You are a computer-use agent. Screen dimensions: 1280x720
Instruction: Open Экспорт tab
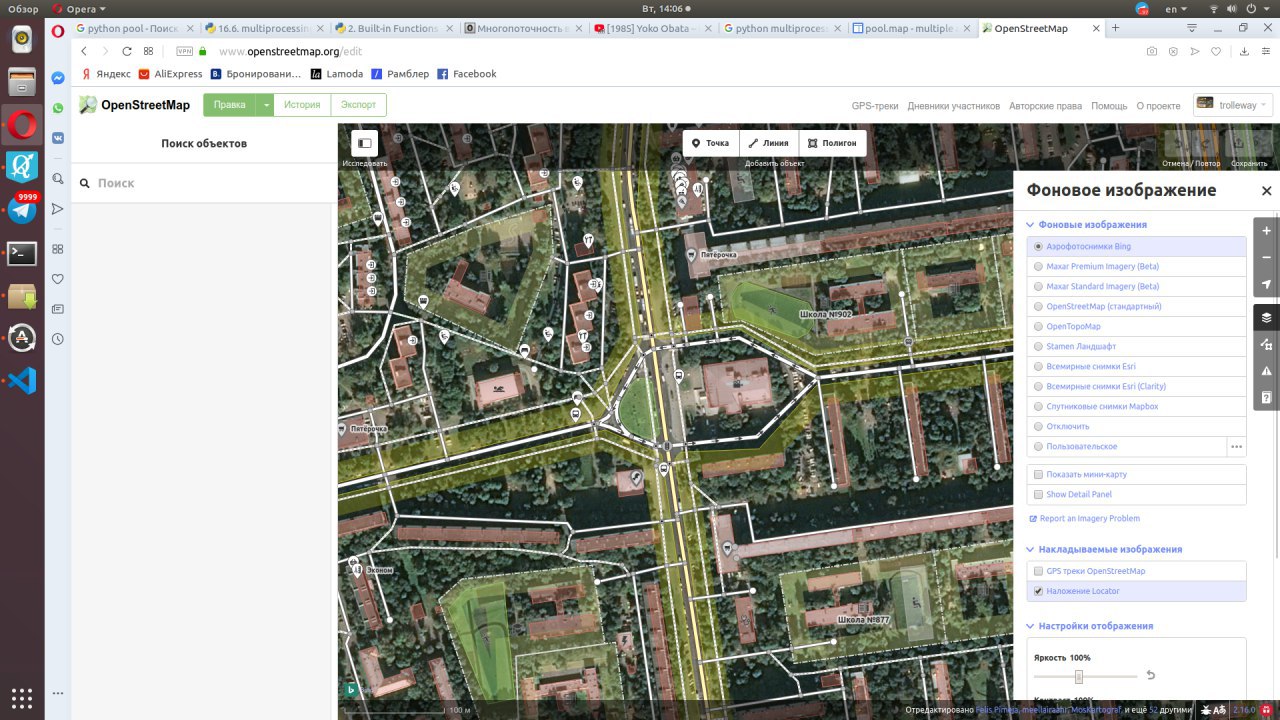pyautogui.click(x=358, y=105)
